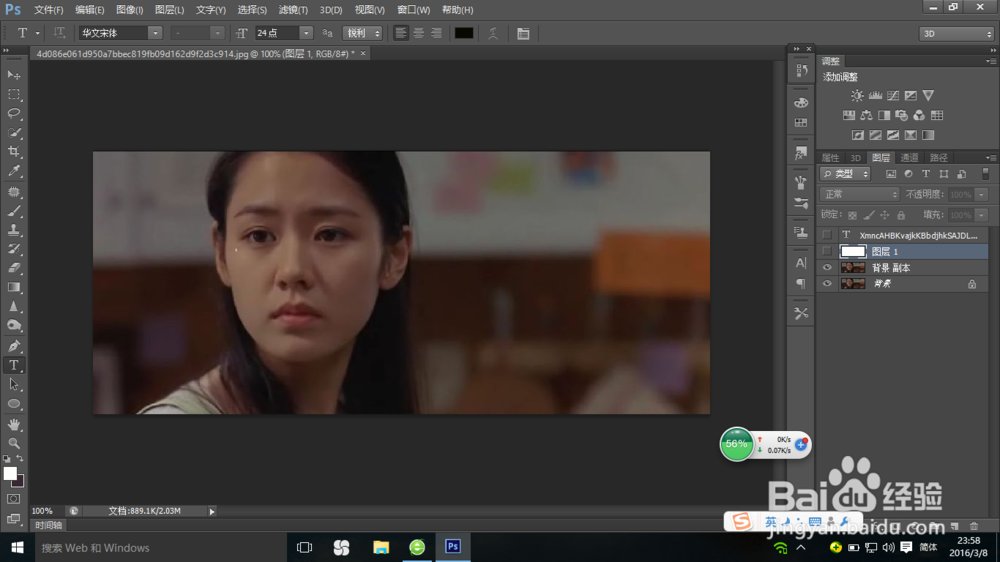The image size is (1000, 562).
Task: Select the Hand tool
Action: pyautogui.click(x=14, y=424)
